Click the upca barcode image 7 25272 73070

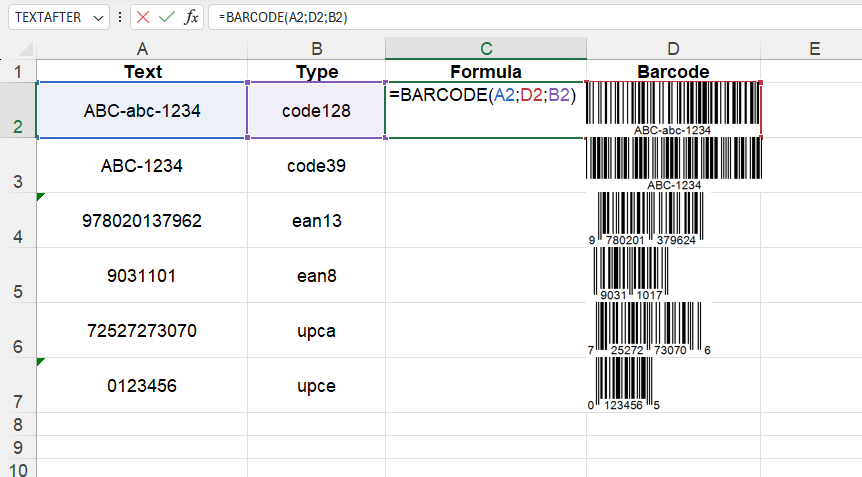(x=649, y=329)
